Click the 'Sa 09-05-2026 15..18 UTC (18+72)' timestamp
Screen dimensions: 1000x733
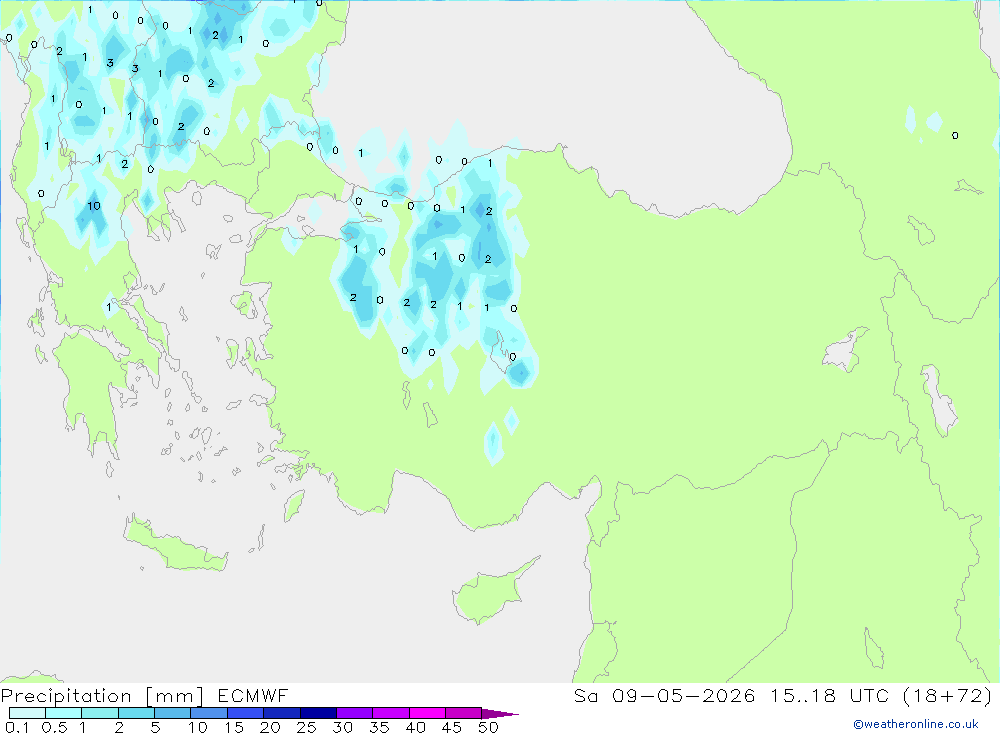pos(783,695)
